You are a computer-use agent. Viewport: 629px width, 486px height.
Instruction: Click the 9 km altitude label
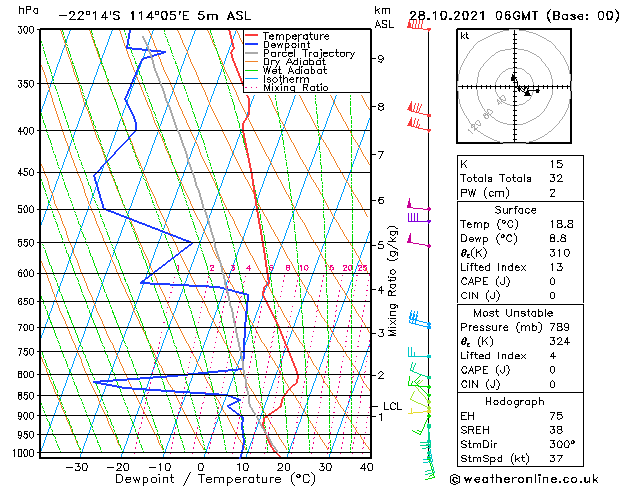tap(380, 59)
